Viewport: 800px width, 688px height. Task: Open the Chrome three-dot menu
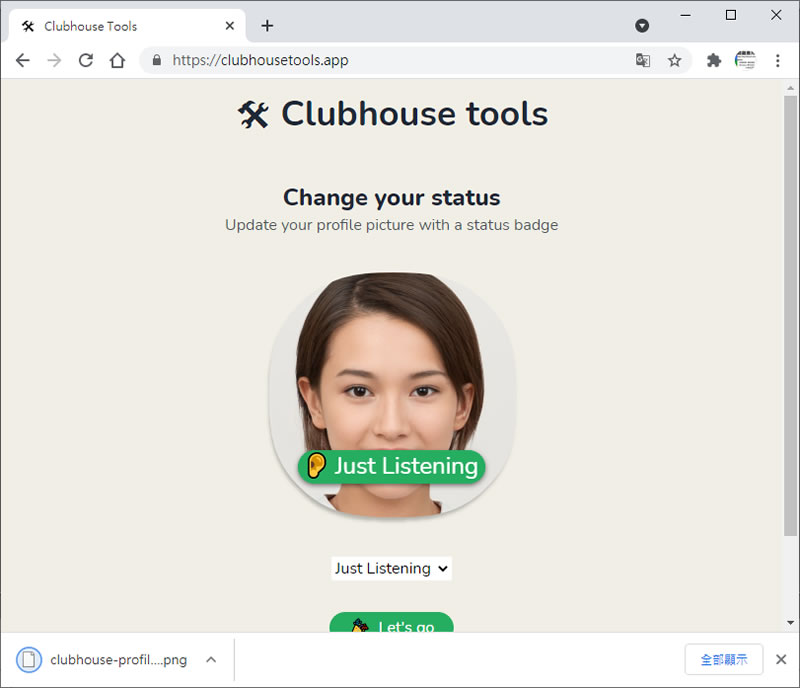[778, 60]
